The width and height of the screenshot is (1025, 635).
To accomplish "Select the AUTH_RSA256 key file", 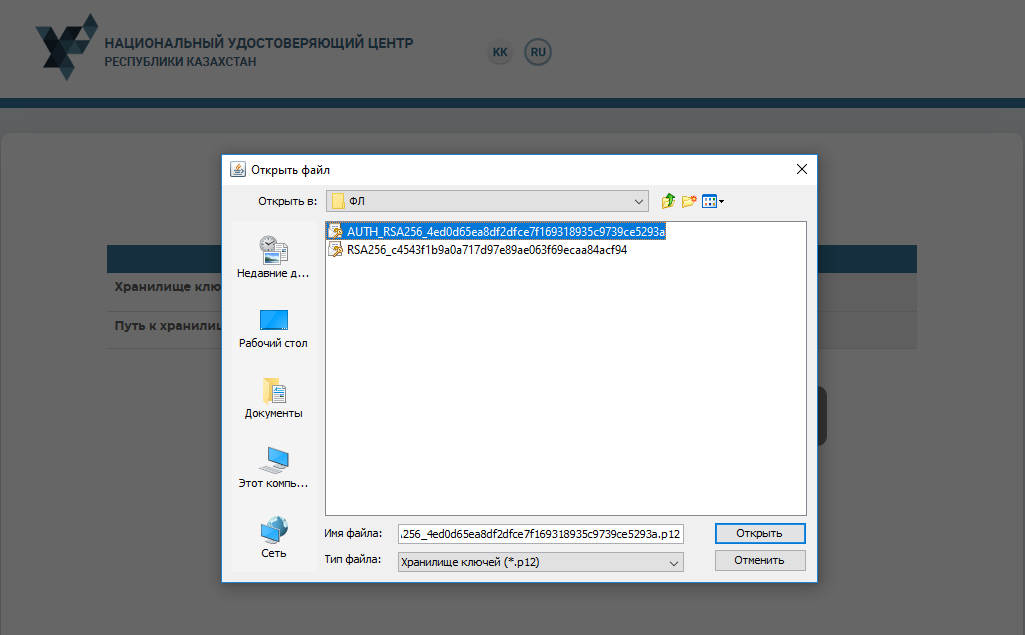I will pyautogui.click(x=505, y=231).
